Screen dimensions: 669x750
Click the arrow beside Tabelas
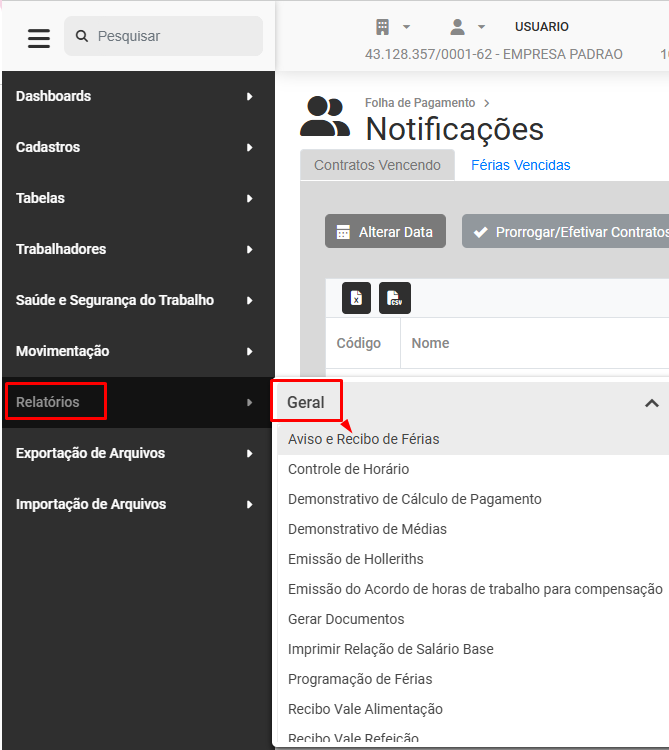coord(249,199)
